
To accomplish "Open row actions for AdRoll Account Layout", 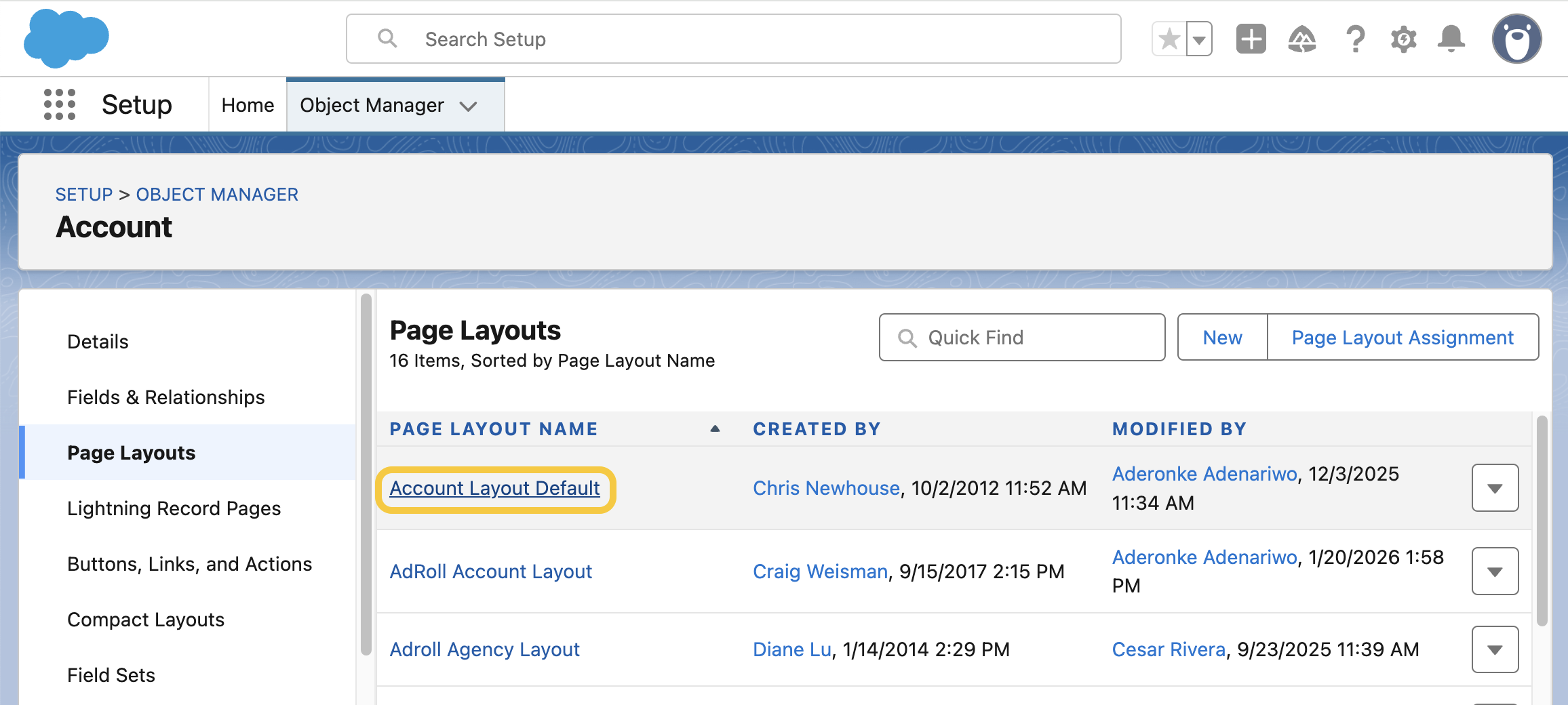I will pos(1495,571).
